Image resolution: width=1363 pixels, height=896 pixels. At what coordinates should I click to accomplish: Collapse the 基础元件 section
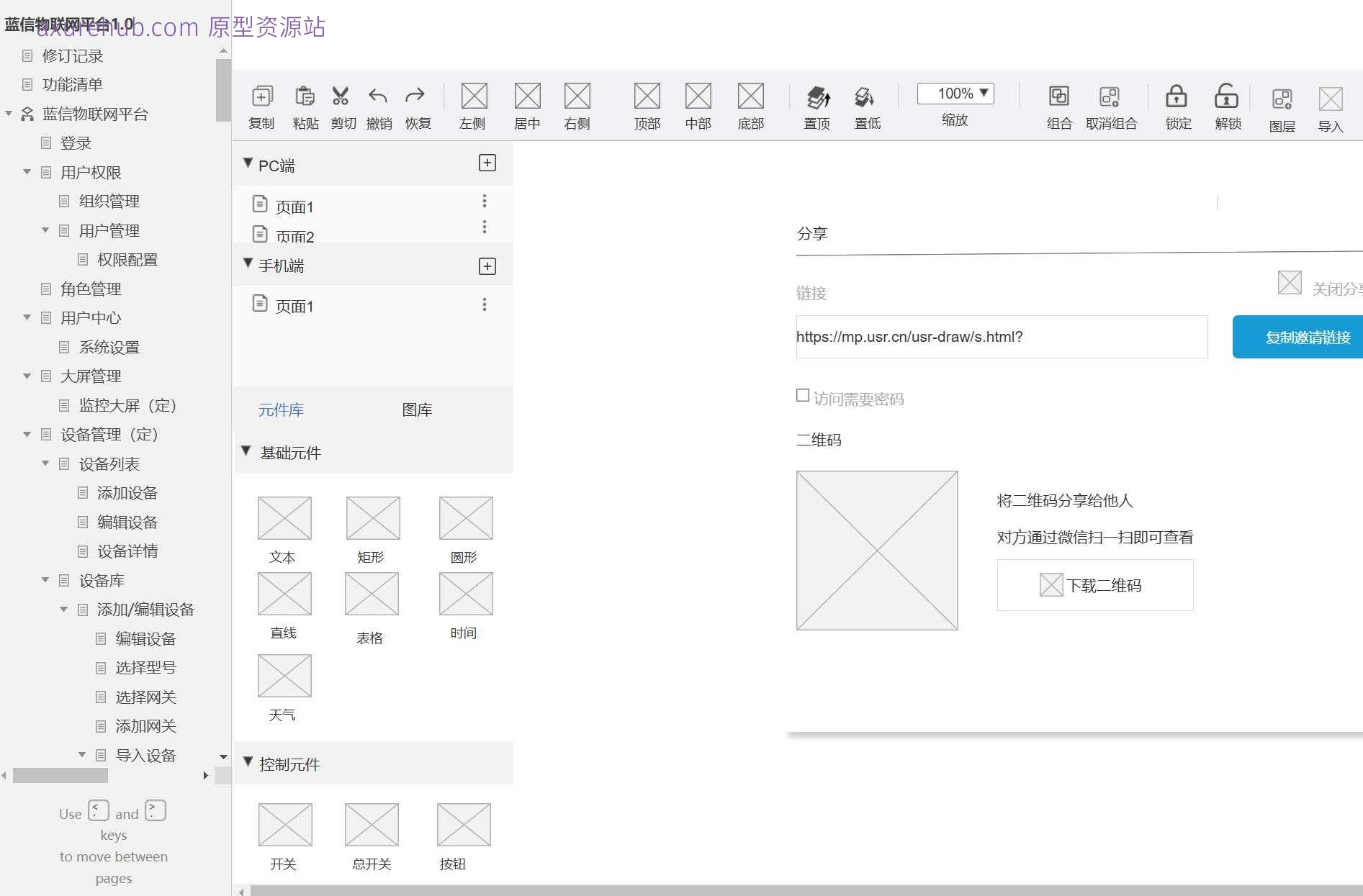tap(246, 451)
